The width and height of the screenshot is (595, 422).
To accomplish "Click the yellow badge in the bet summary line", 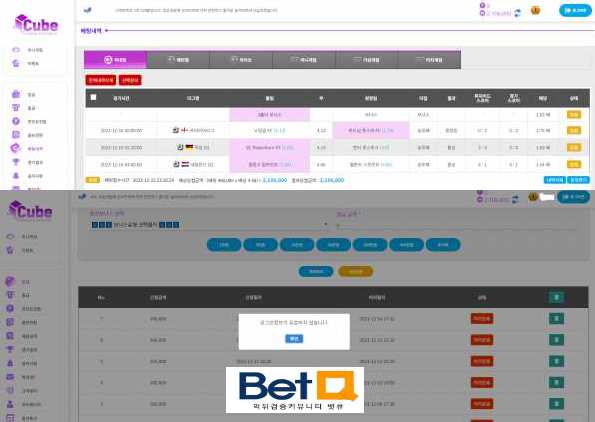I will click(93, 180).
